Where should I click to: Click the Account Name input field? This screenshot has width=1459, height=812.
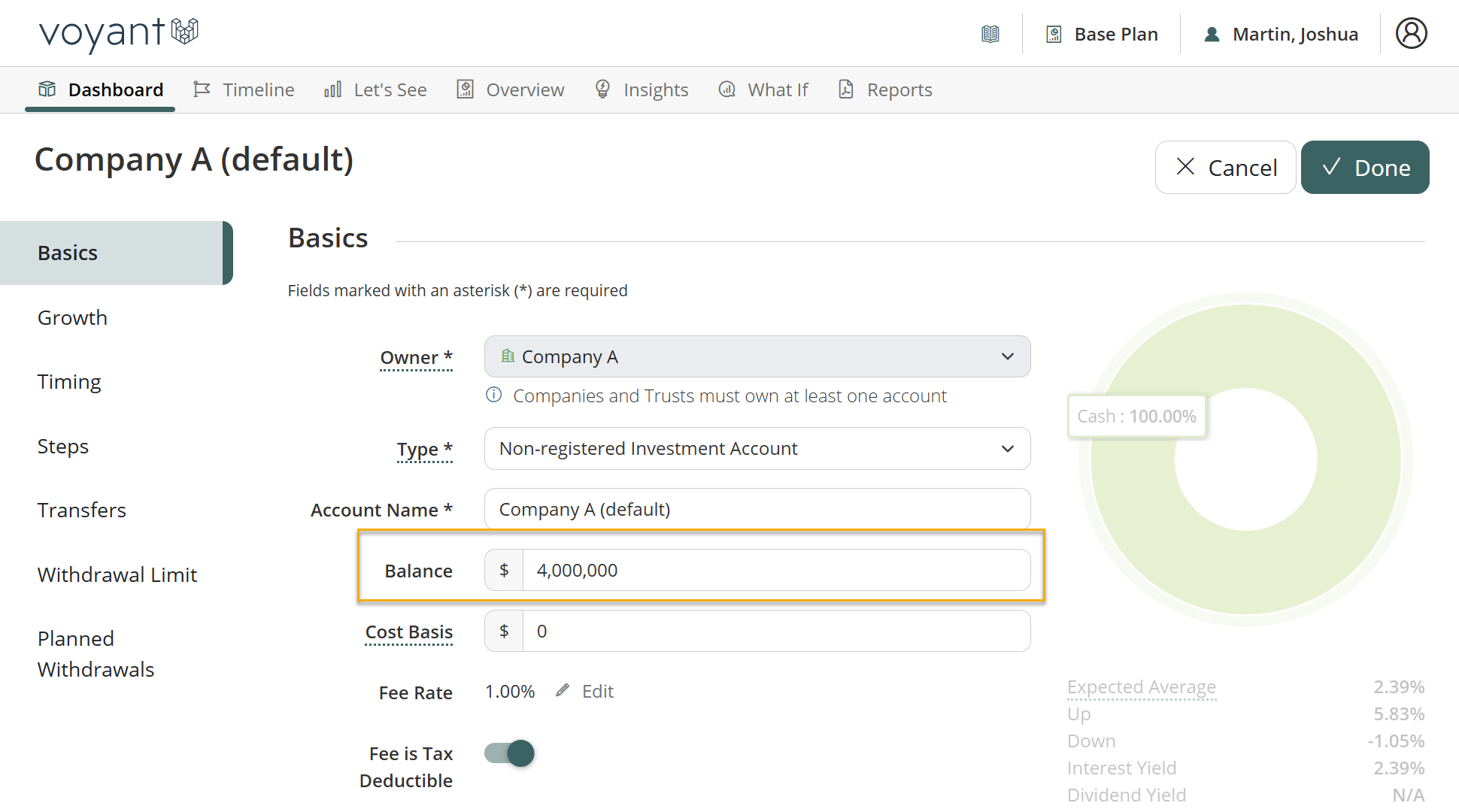click(x=757, y=510)
